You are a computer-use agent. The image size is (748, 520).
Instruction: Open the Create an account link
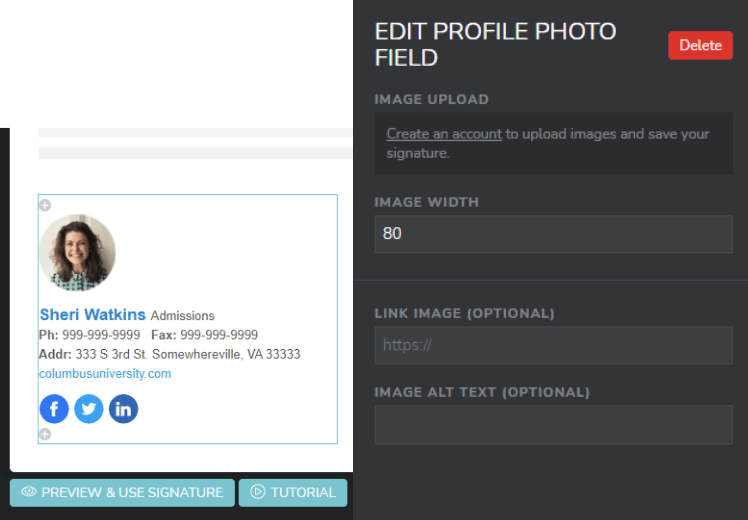pos(444,134)
